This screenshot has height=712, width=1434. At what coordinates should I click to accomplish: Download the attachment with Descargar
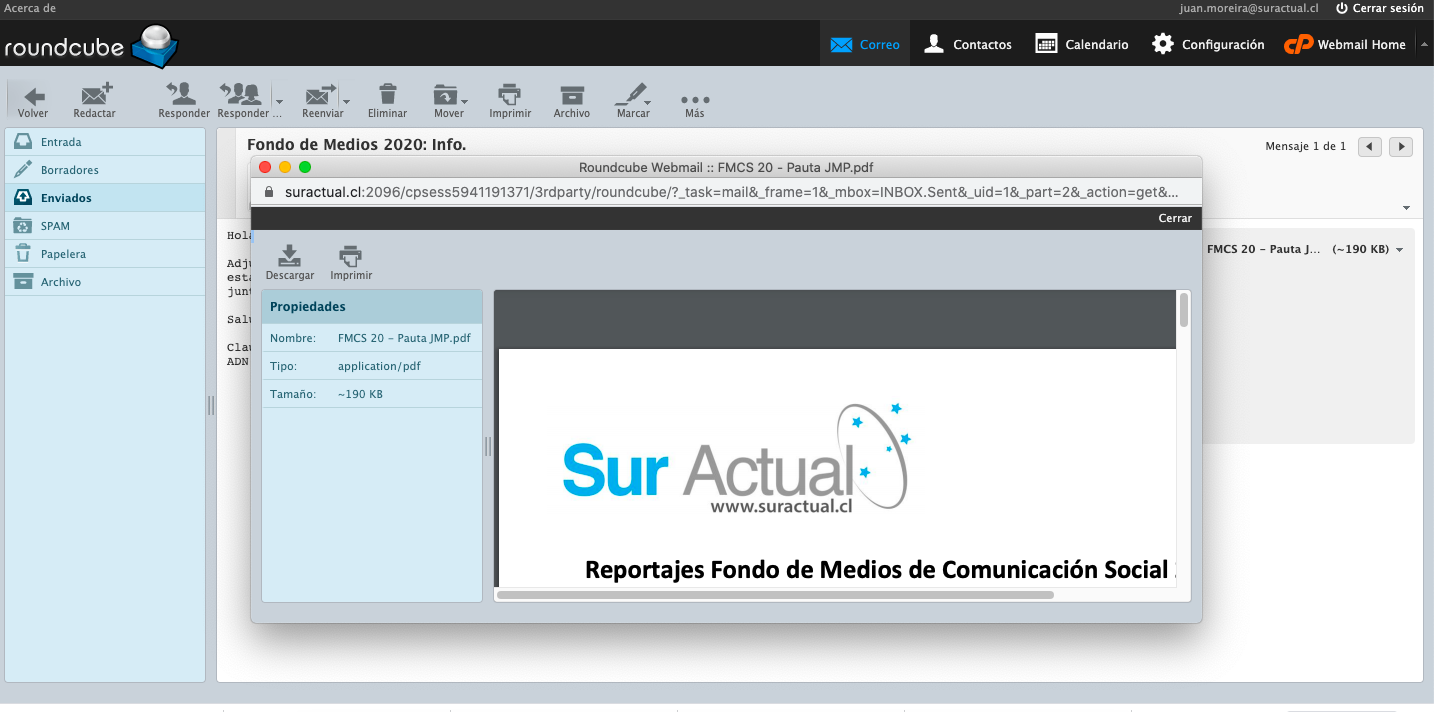tap(290, 262)
